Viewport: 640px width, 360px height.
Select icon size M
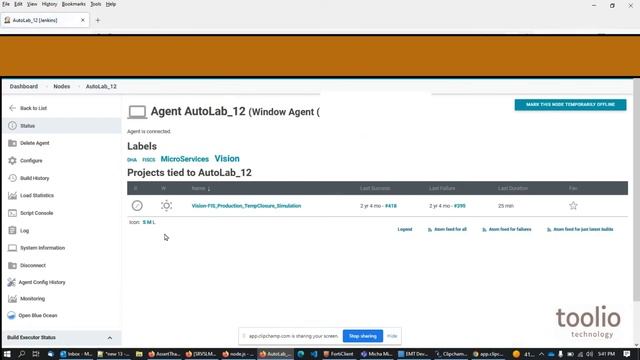[149, 222]
